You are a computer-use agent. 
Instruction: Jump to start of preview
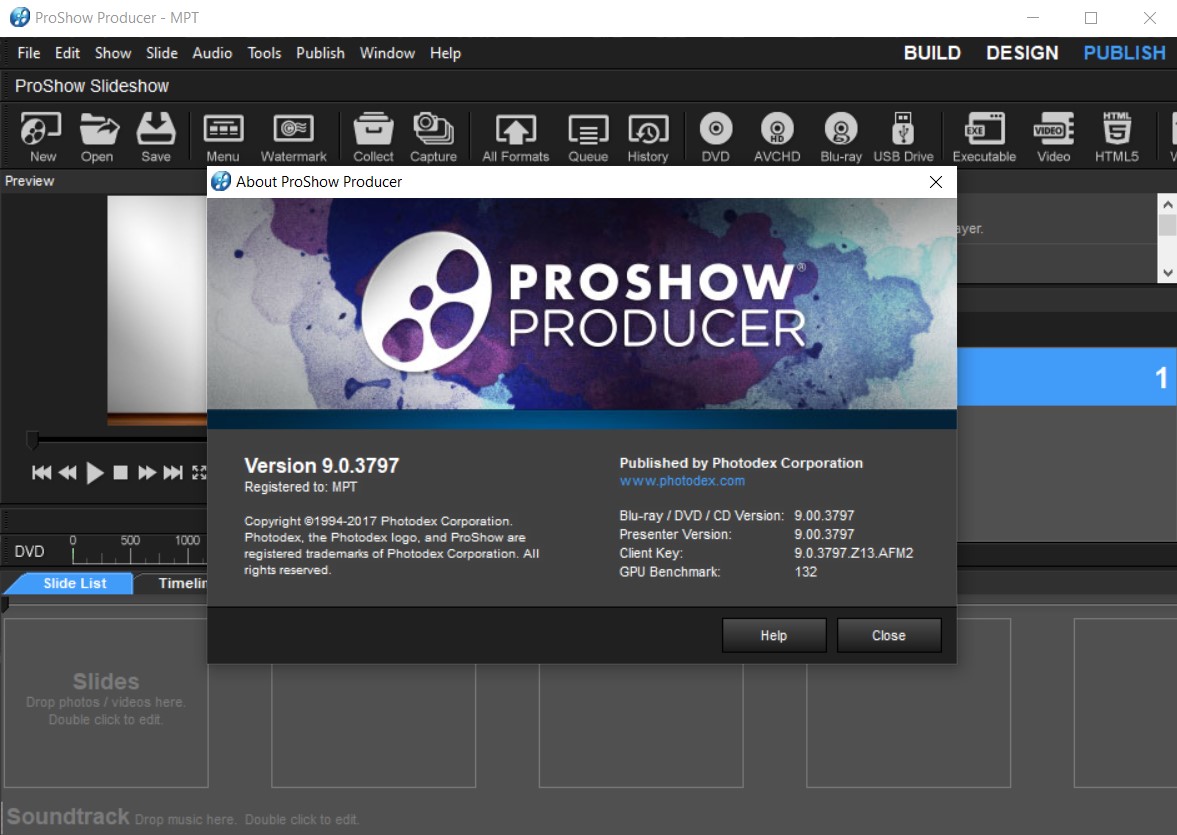[x=41, y=472]
